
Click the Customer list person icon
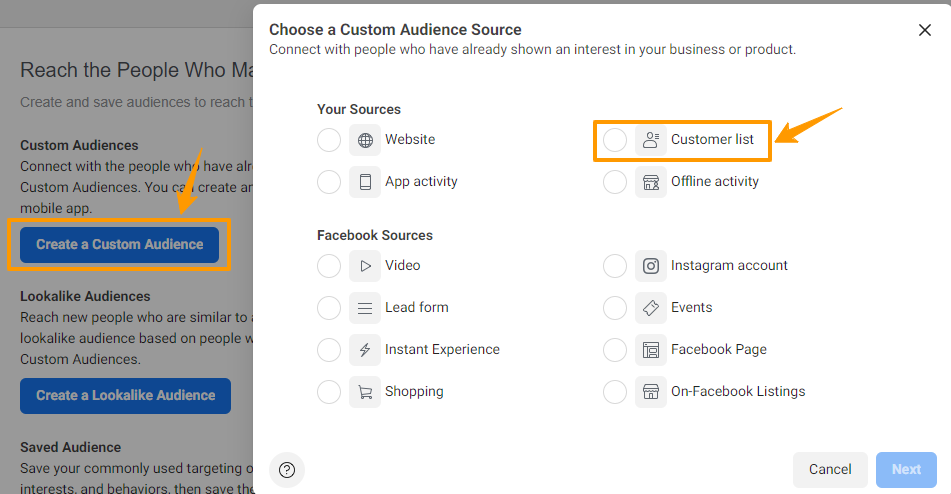[651, 140]
